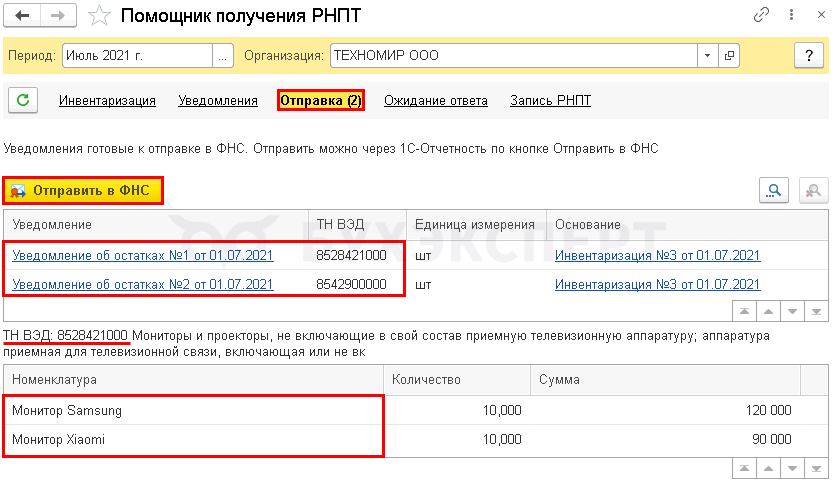Switch to the Инвентаризация step
Image resolution: width=834 pixels, height=487 pixels.
tap(107, 100)
